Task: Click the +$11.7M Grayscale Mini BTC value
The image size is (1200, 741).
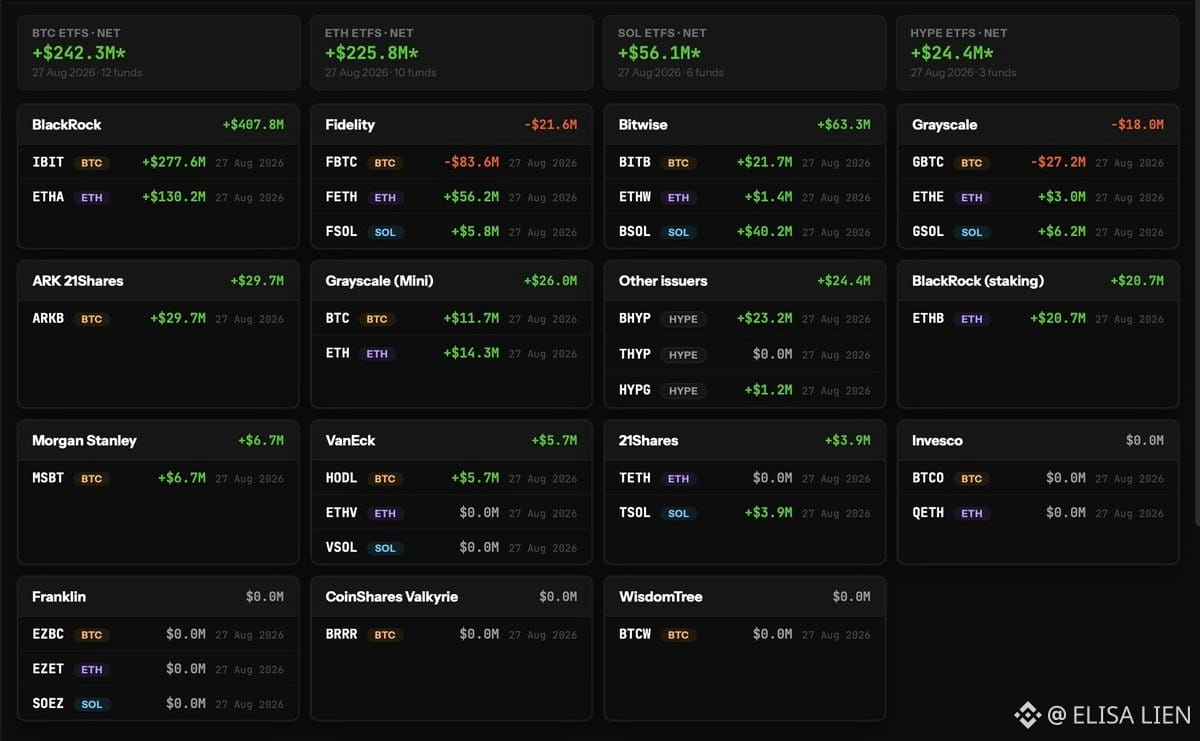Action: tap(471, 318)
